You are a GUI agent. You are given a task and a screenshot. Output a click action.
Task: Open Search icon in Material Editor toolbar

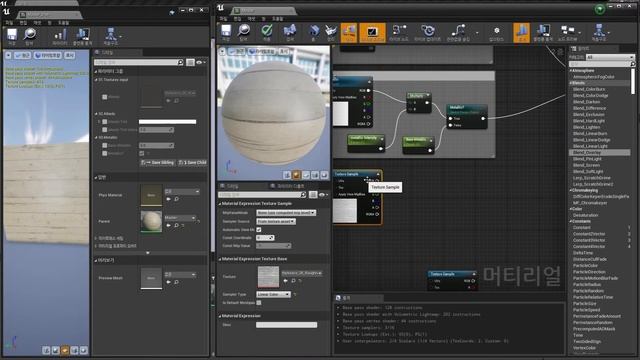pos(290,33)
